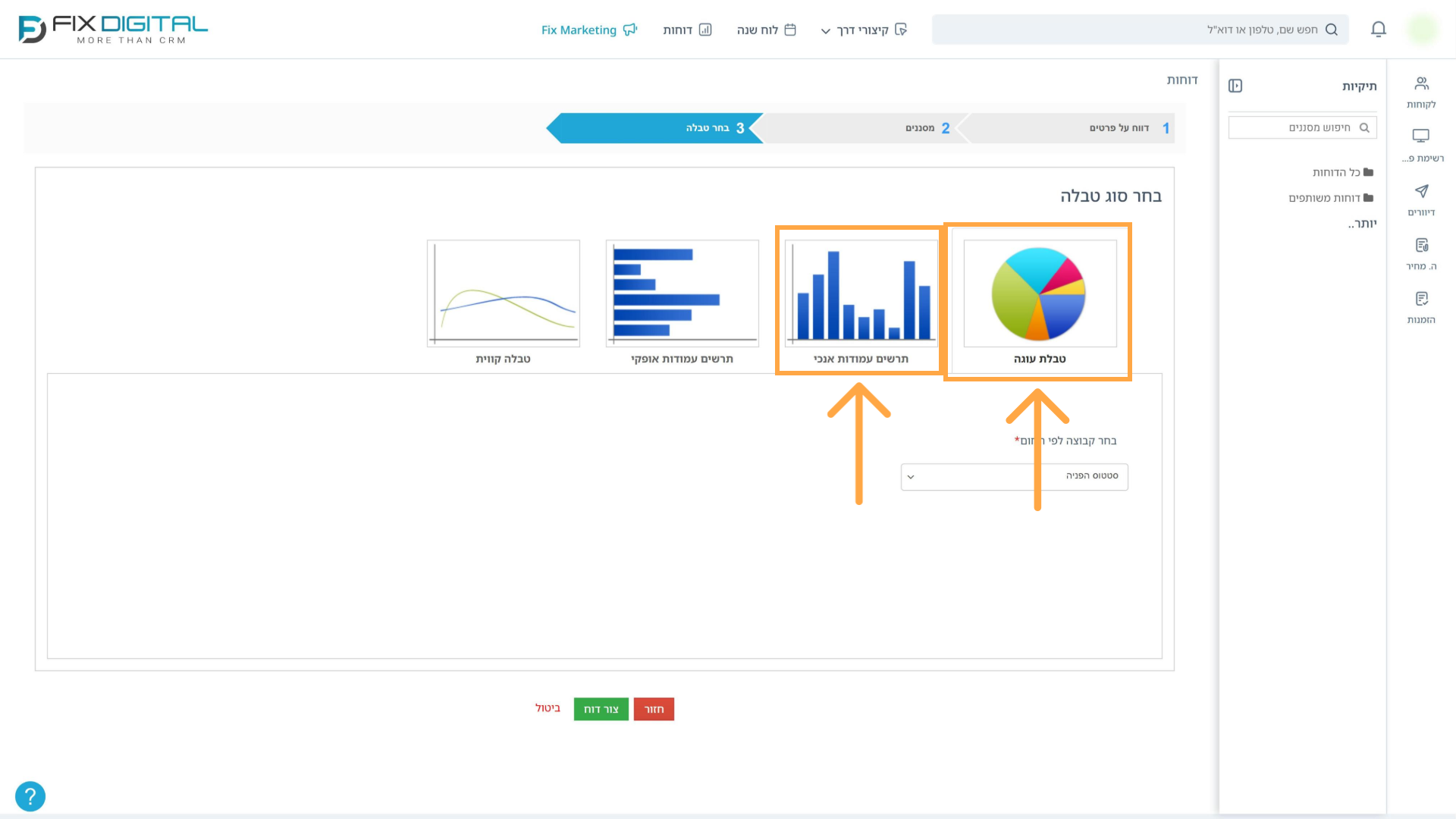Open the לוח שנה calendar menu

766,30
